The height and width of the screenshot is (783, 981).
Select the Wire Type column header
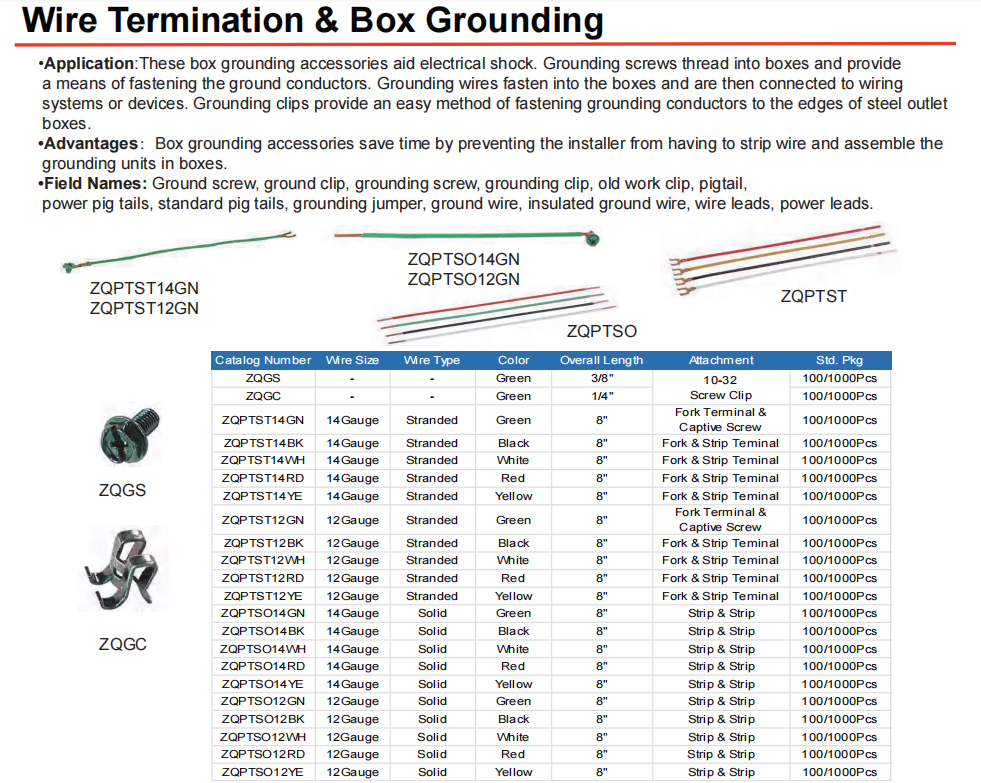[x=432, y=360]
